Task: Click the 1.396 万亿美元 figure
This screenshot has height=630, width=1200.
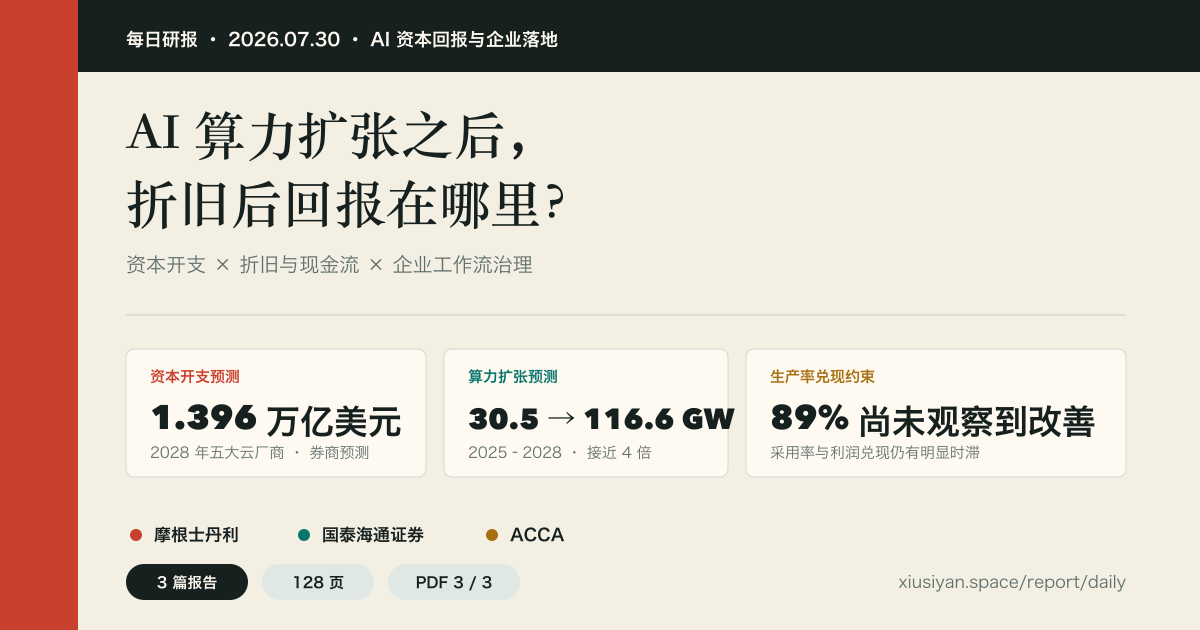Action: tap(276, 420)
